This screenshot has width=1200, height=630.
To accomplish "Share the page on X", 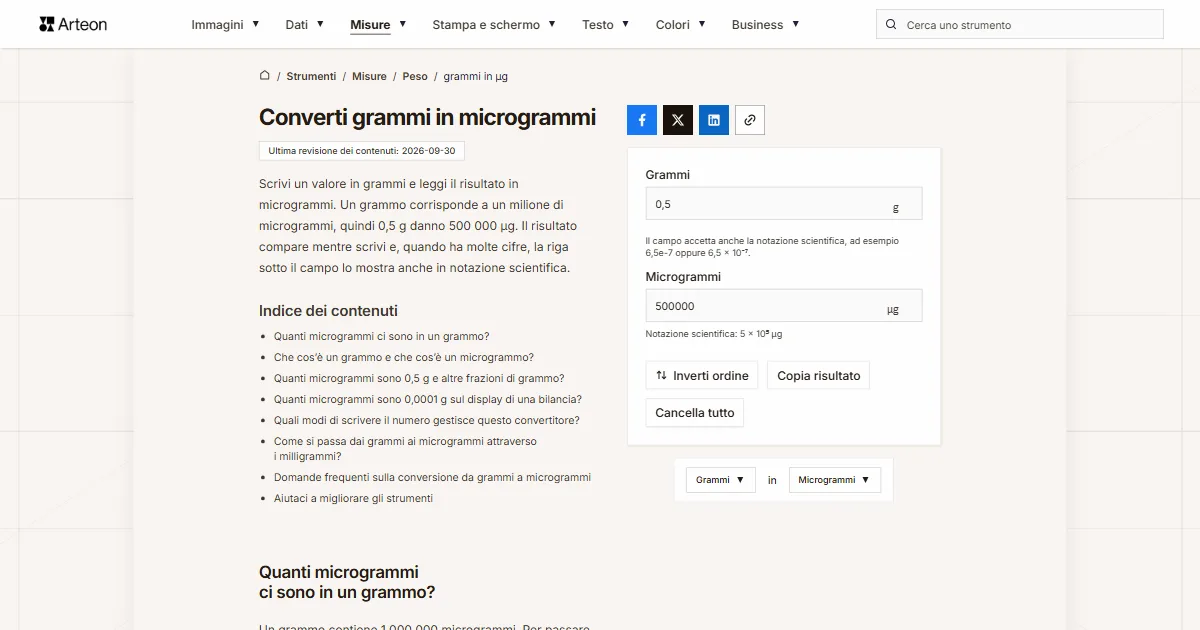I will tap(678, 120).
